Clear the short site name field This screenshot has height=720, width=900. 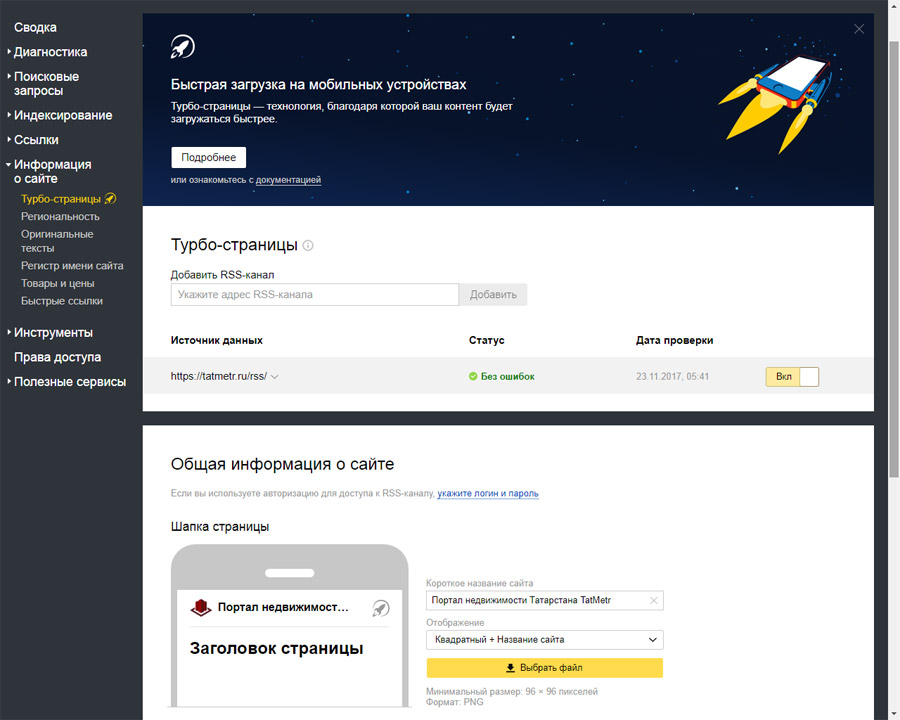[653, 601]
